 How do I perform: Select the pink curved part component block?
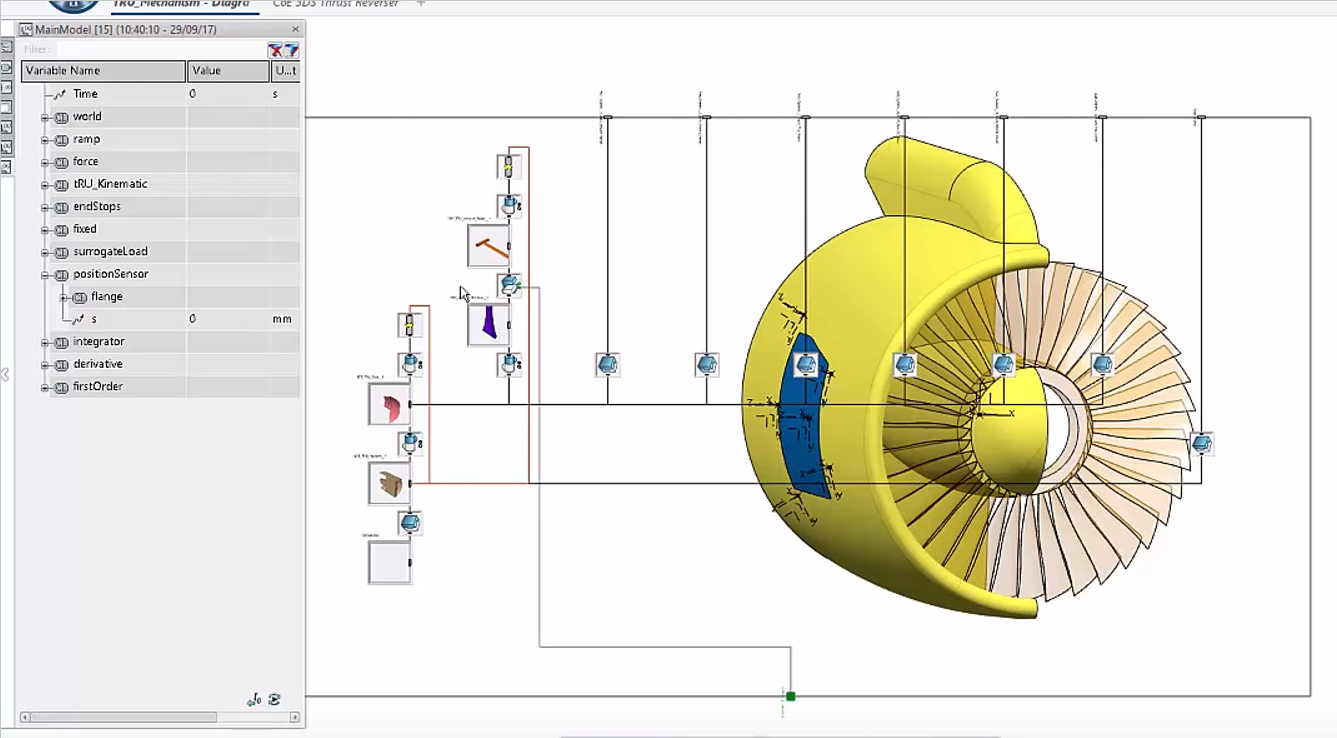point(389,404)
